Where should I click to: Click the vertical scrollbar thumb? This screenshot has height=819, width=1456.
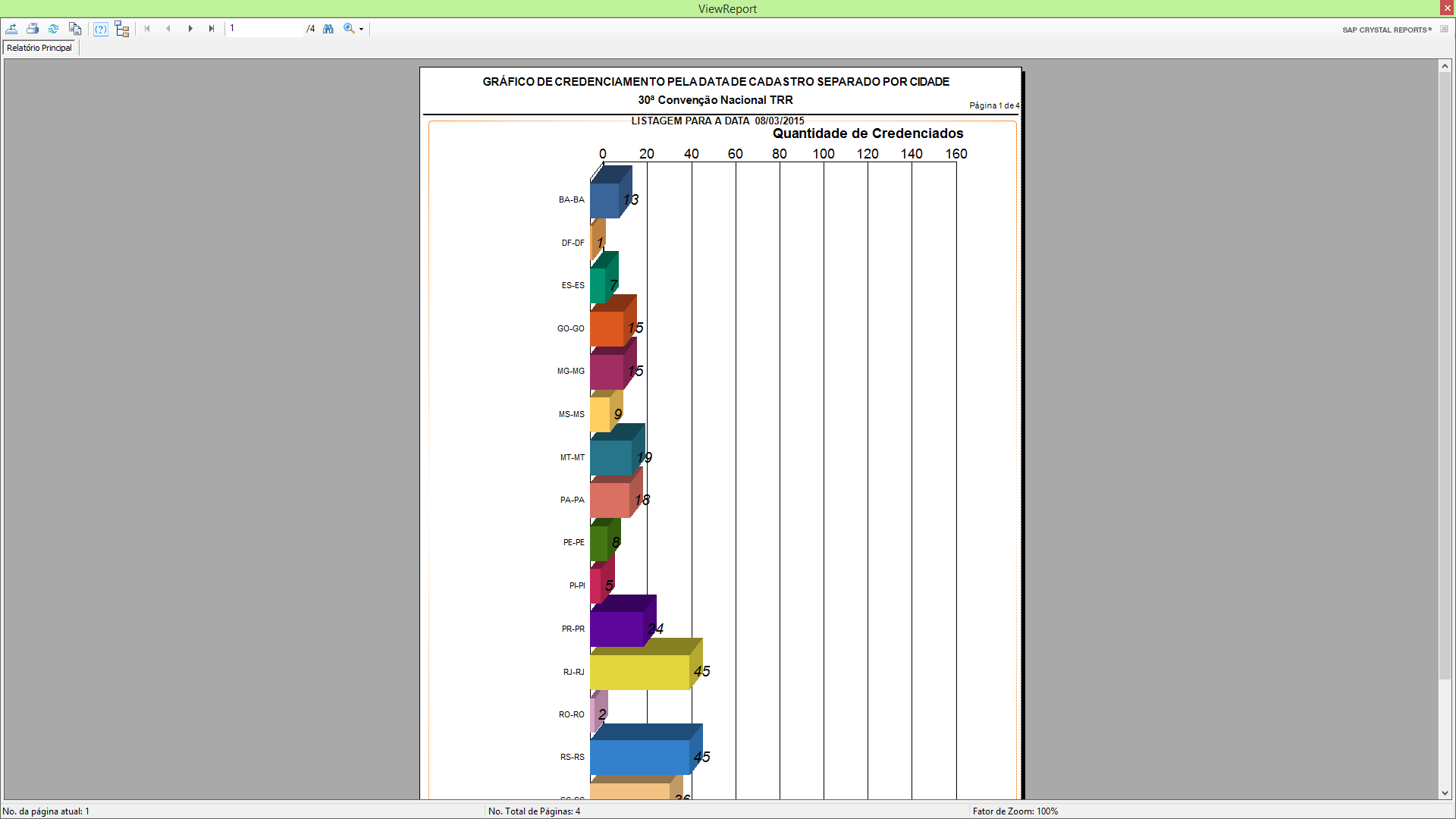coord(1445,377)
